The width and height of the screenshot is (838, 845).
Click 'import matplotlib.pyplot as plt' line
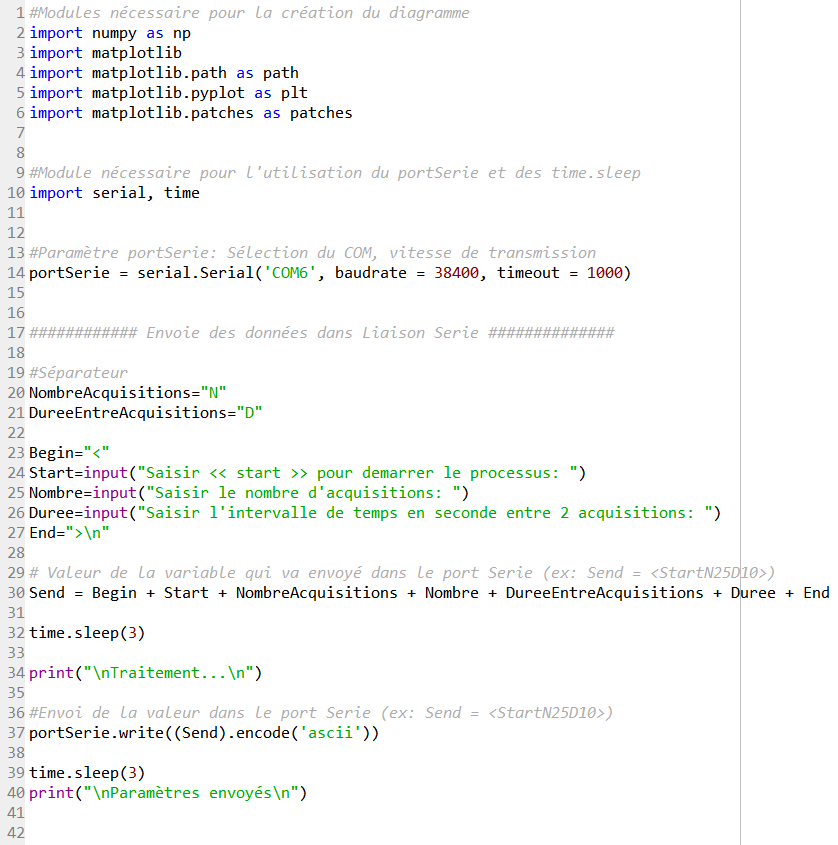click(168, 93)
